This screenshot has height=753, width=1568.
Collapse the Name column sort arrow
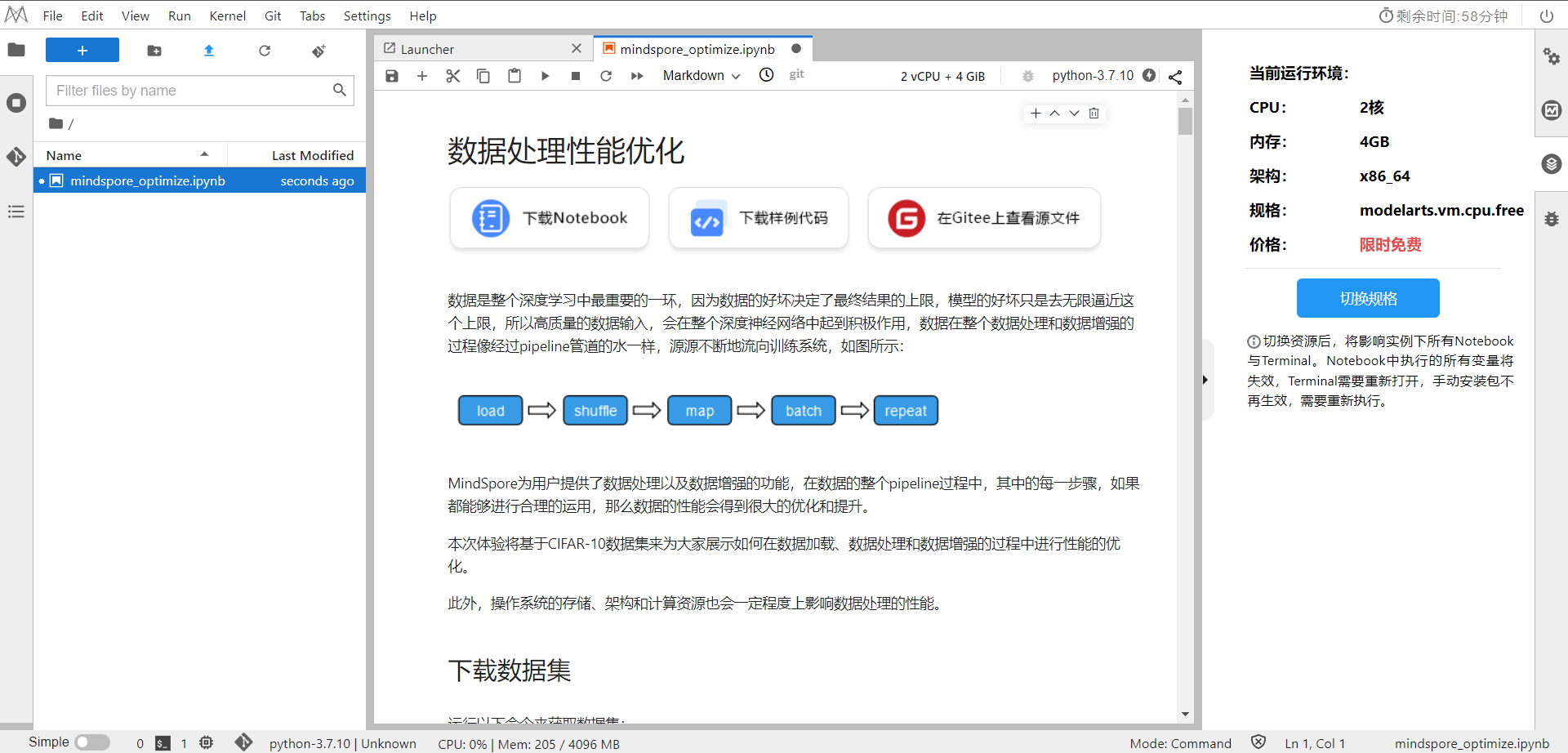[206, 154]
